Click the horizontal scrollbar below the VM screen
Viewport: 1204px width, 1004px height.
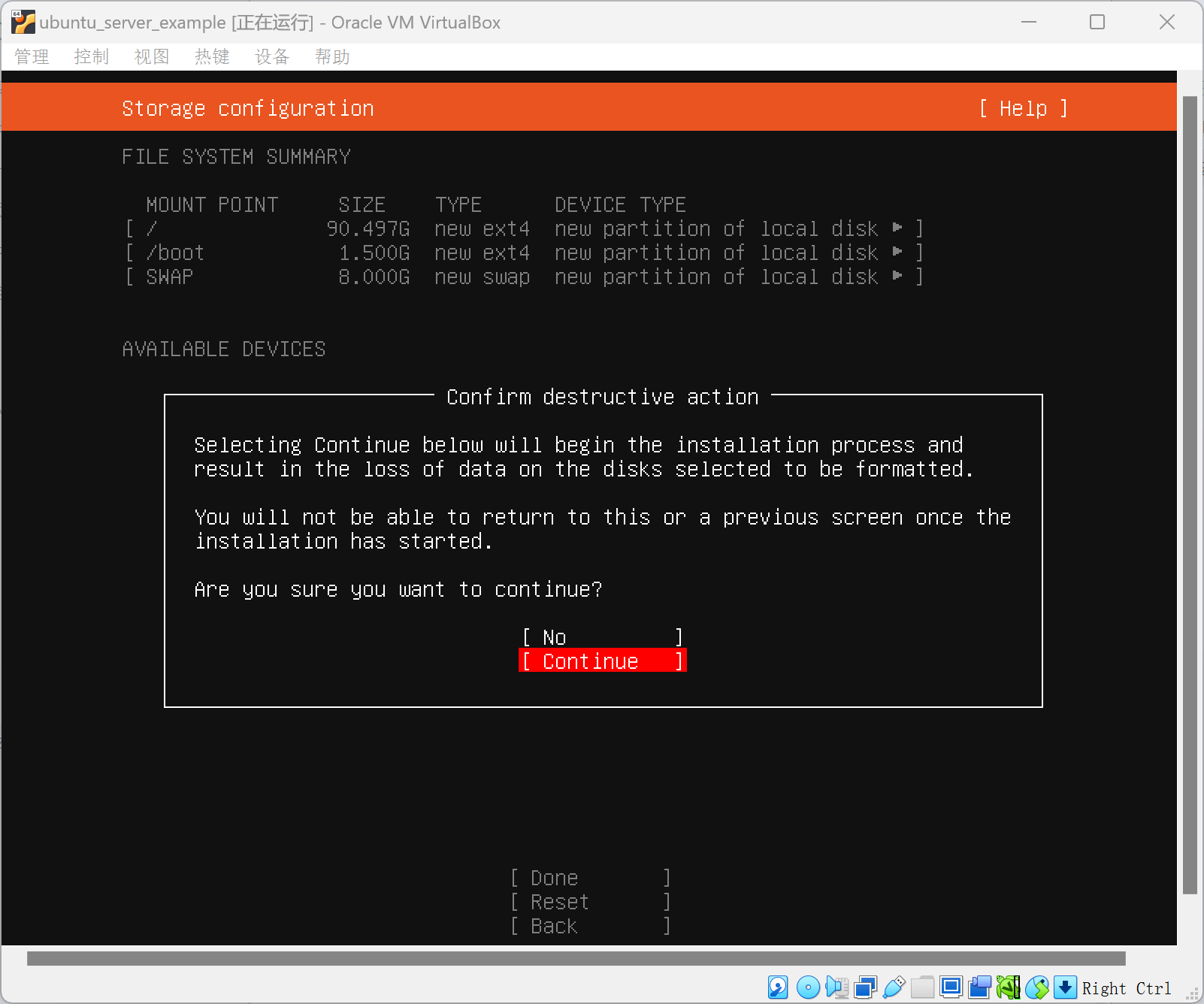click(x=576, y=958)
